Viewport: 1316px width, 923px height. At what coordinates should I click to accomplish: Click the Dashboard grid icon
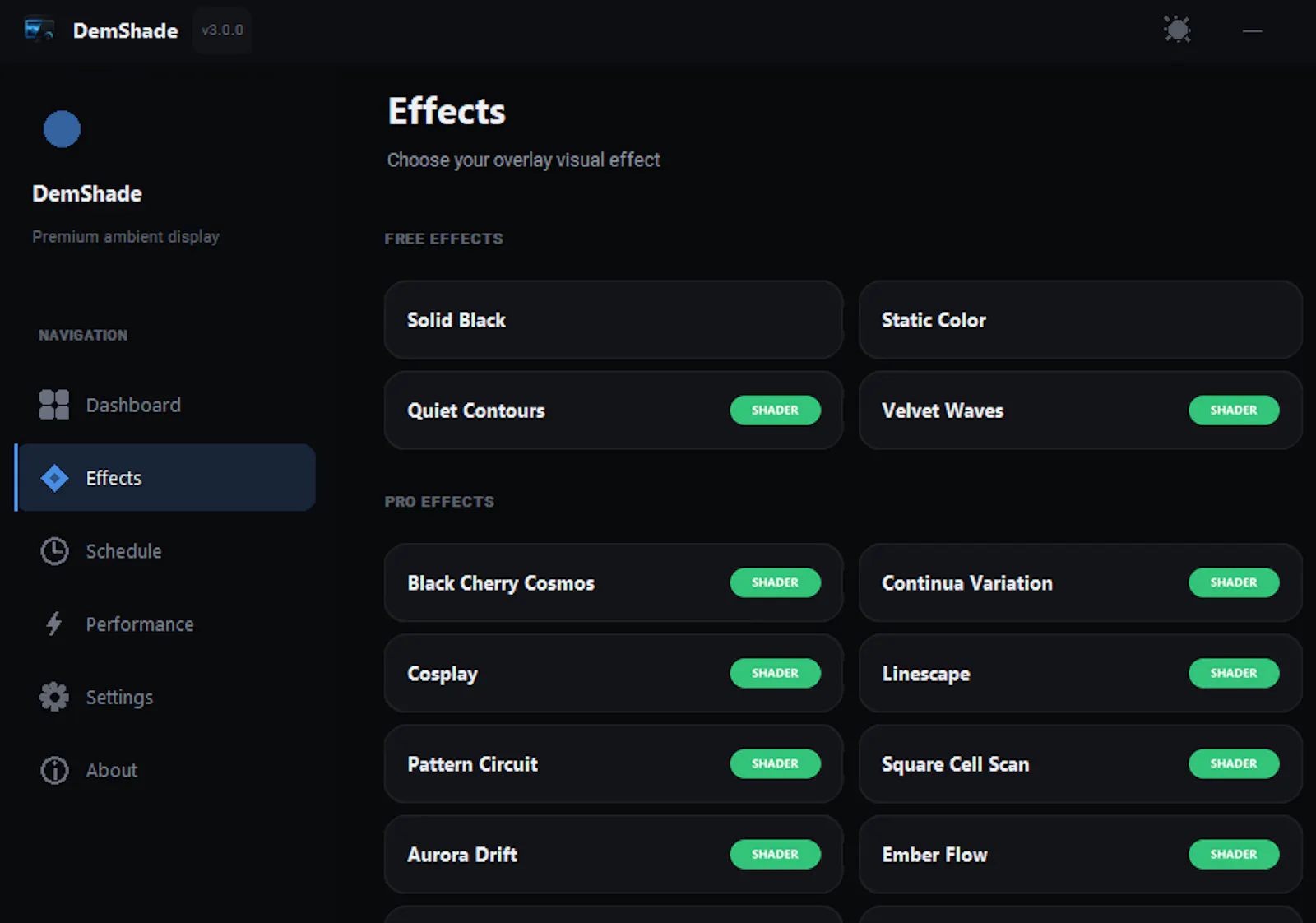pyautogui.click(x=54, y=405)
